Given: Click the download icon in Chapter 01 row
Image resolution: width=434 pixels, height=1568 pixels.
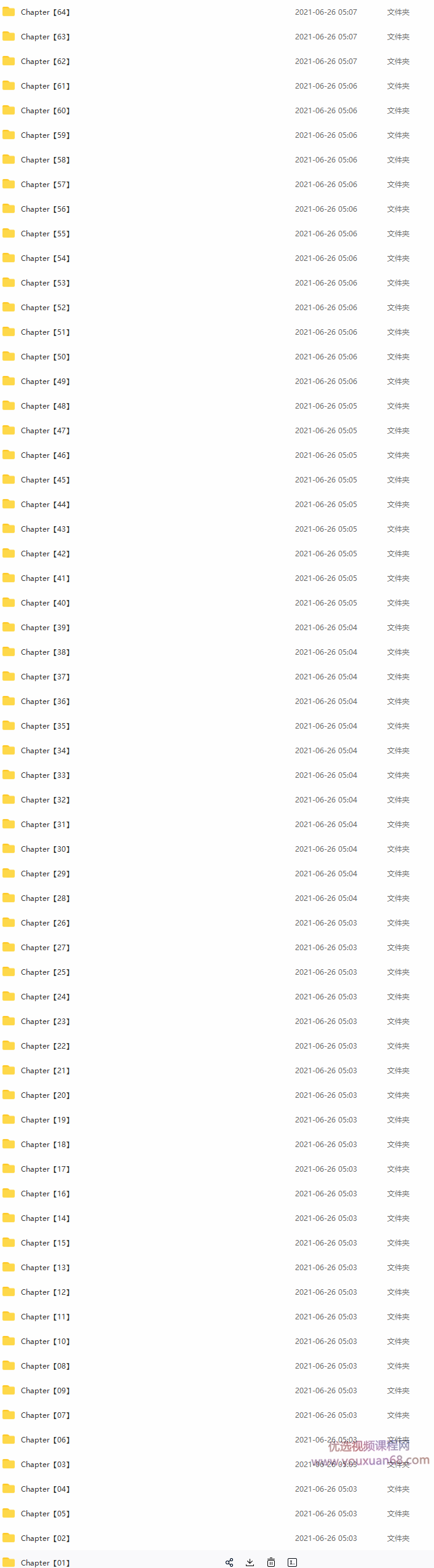Looking at the screenshot, I should pyautogui.click(x=250, y=1562).
